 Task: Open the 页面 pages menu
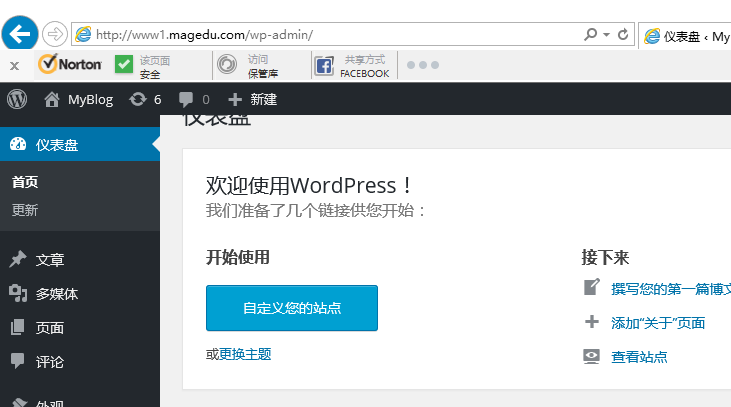point(50,328)
